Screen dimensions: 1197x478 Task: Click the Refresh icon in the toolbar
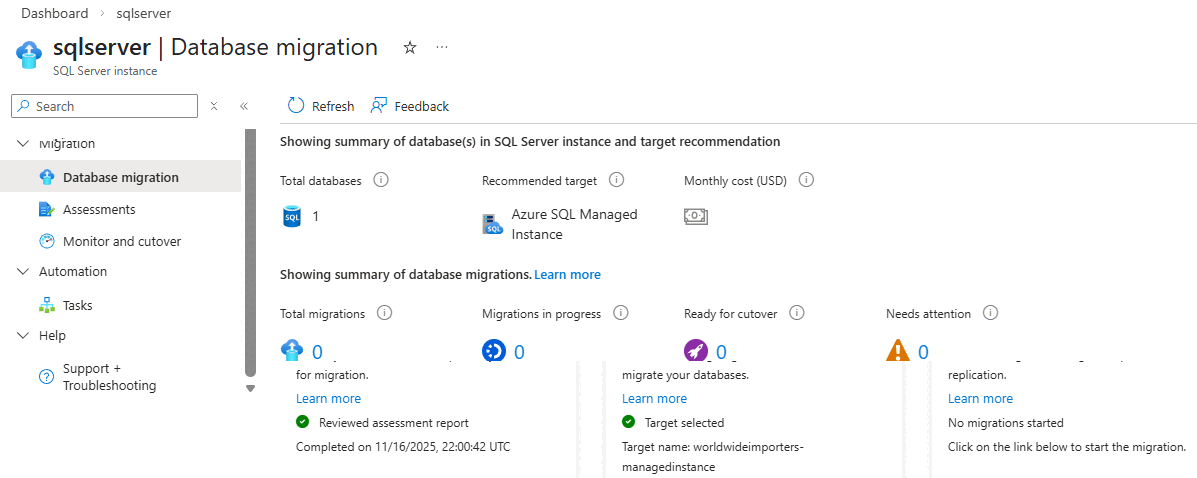click(296, 106)
